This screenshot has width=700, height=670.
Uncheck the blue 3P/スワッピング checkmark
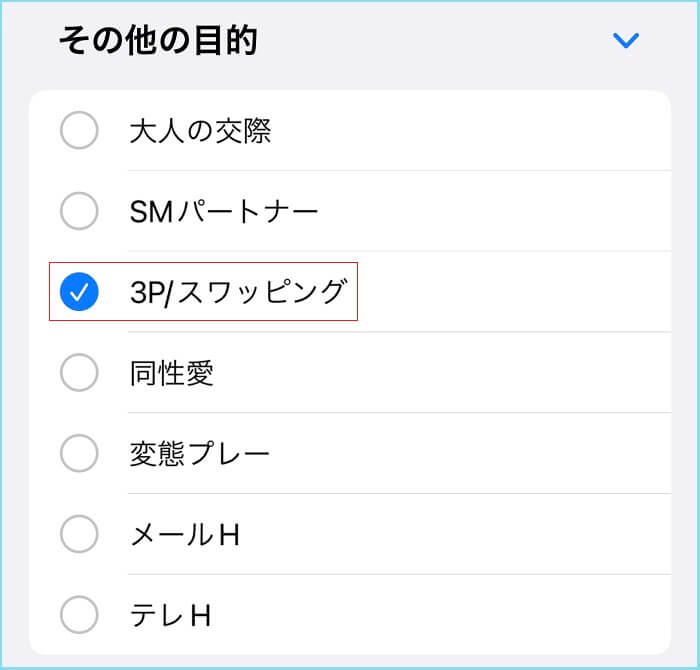point(79,292)
